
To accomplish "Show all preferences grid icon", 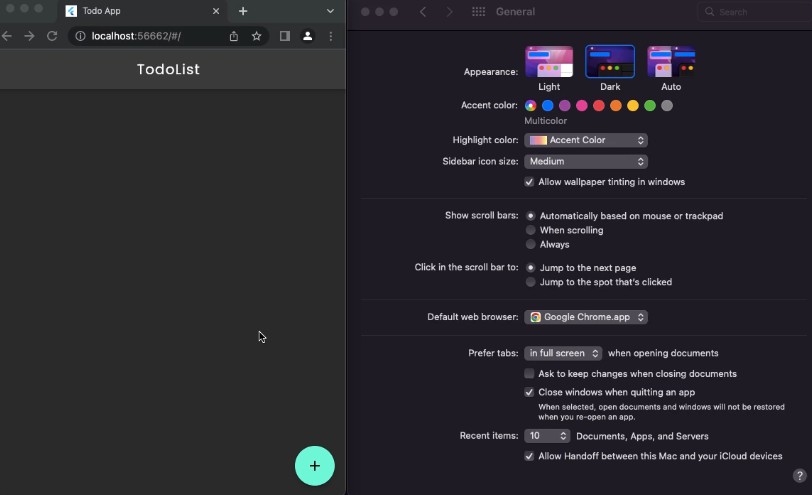I will click(478, 12).
